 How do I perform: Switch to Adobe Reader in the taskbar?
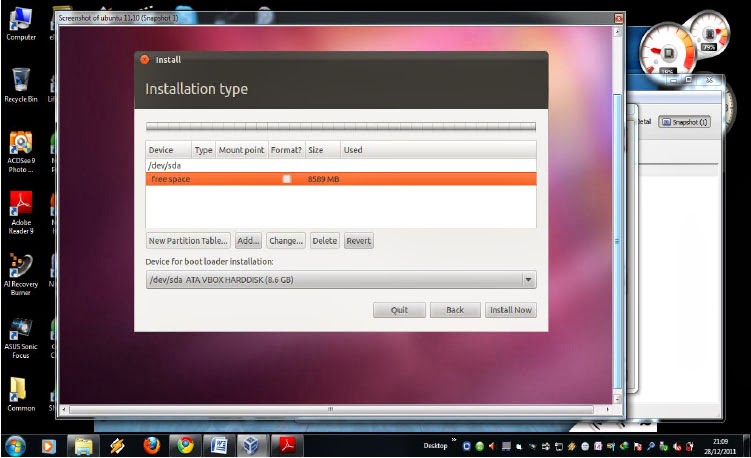pyautogui.click(x=287, y=446)
